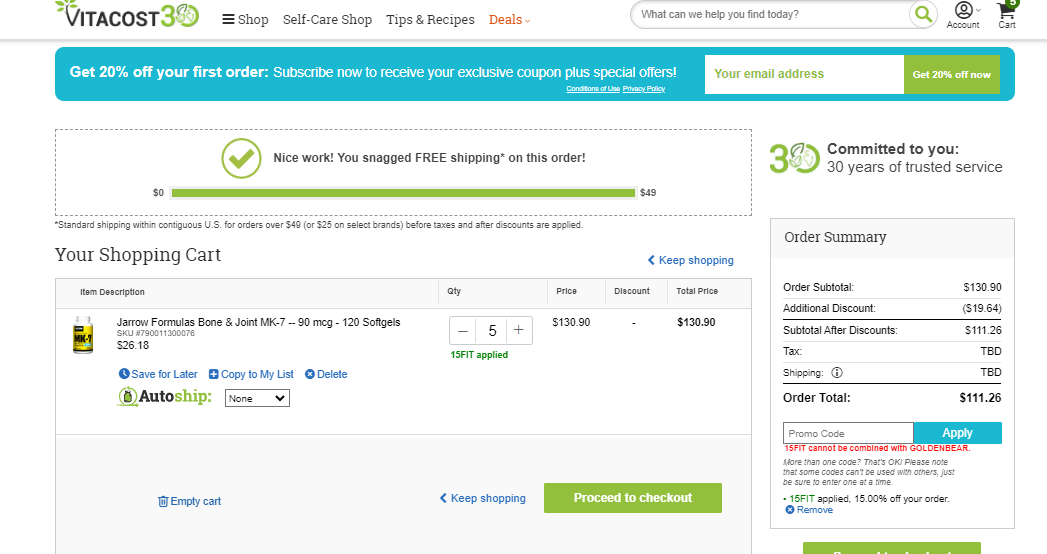This screenshot has width=1047, height=554.
Task: Open the Autoship frequency dropdown
Action: (257, 398)
